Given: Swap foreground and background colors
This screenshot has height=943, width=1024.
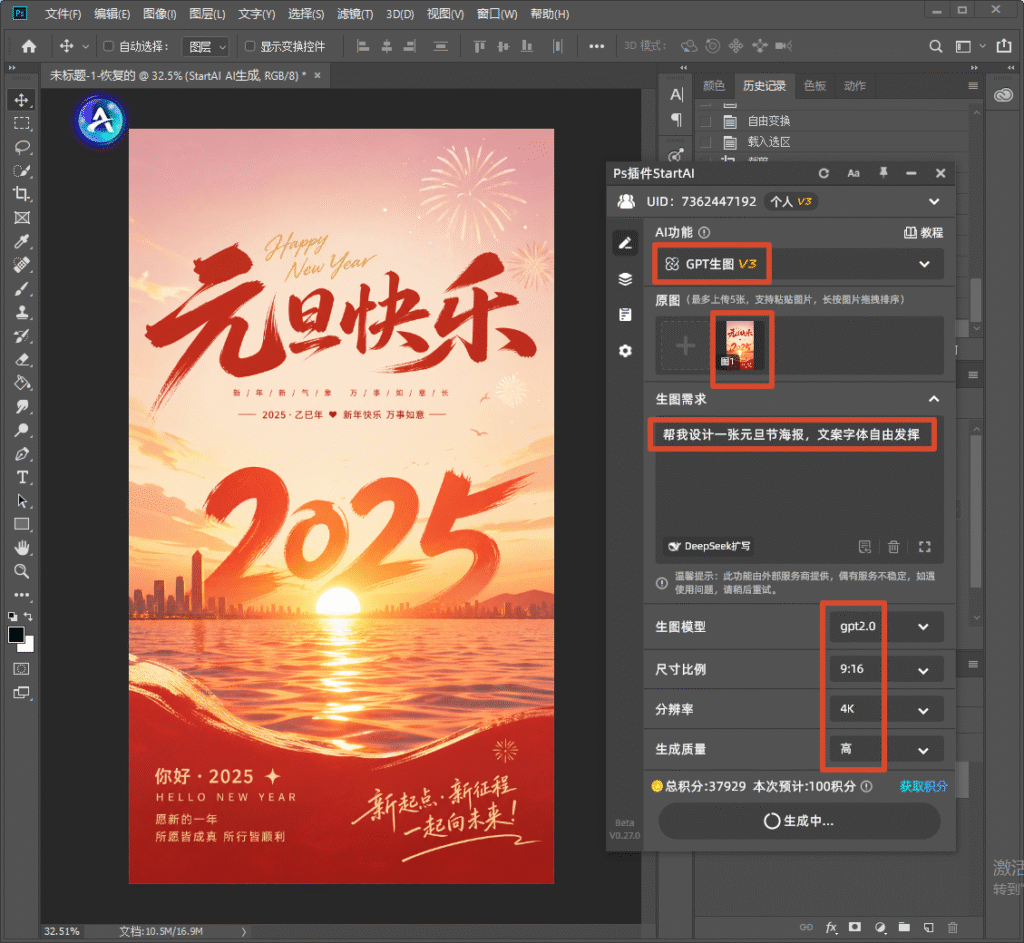Looking at the screenshot, I should tap(28, 616).
